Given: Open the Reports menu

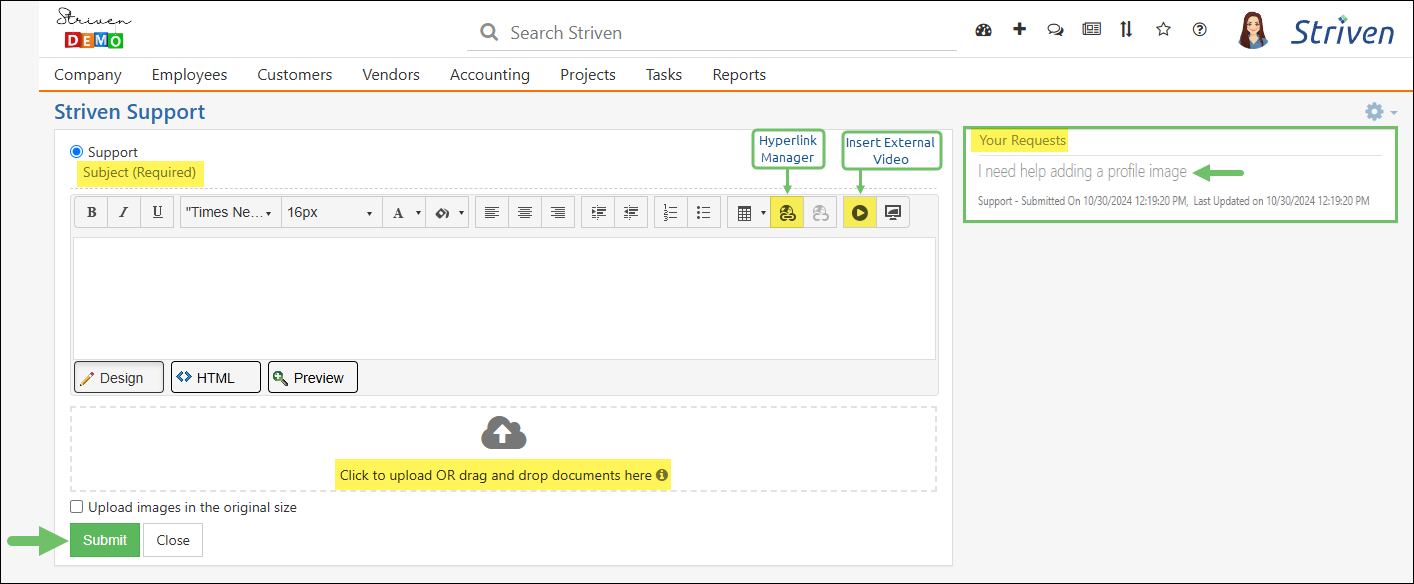Looking at the screenshot, I should point(739,74).
